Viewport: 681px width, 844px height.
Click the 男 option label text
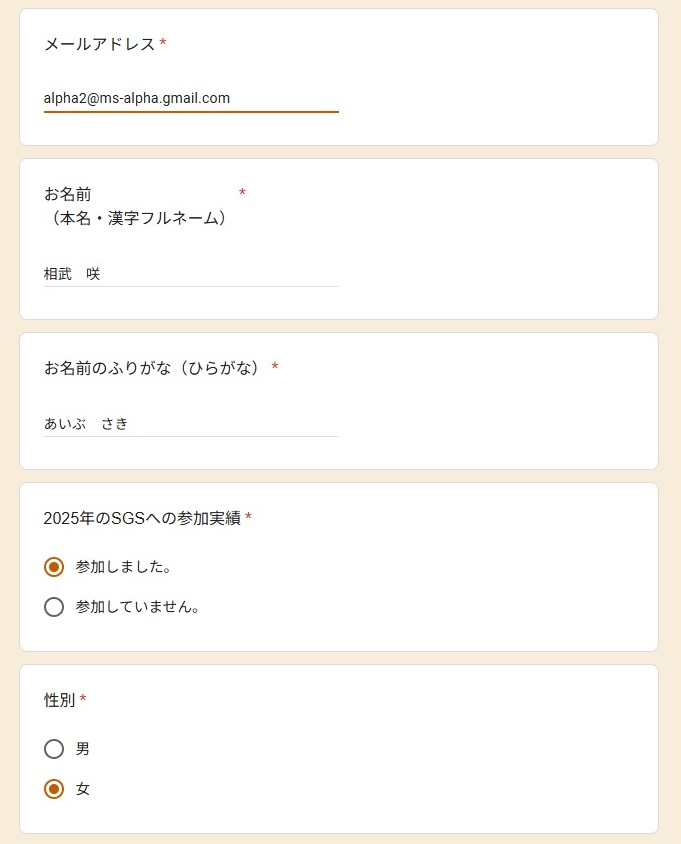(83, 749)
